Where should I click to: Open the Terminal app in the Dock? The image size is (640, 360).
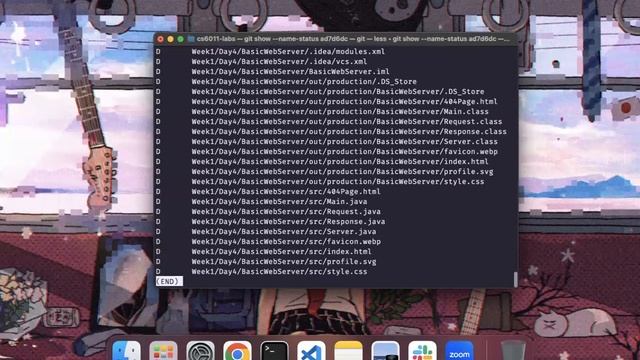(x=274, y=351)
